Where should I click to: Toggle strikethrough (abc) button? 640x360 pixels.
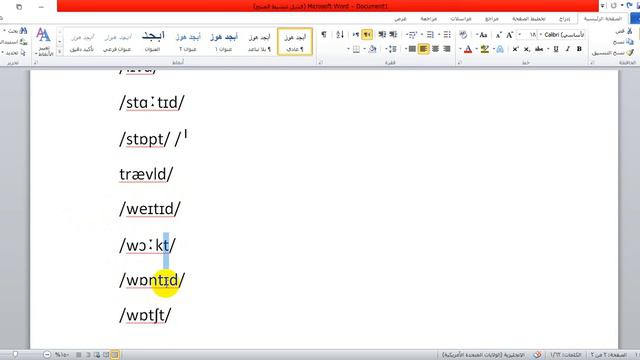(539, 49)
